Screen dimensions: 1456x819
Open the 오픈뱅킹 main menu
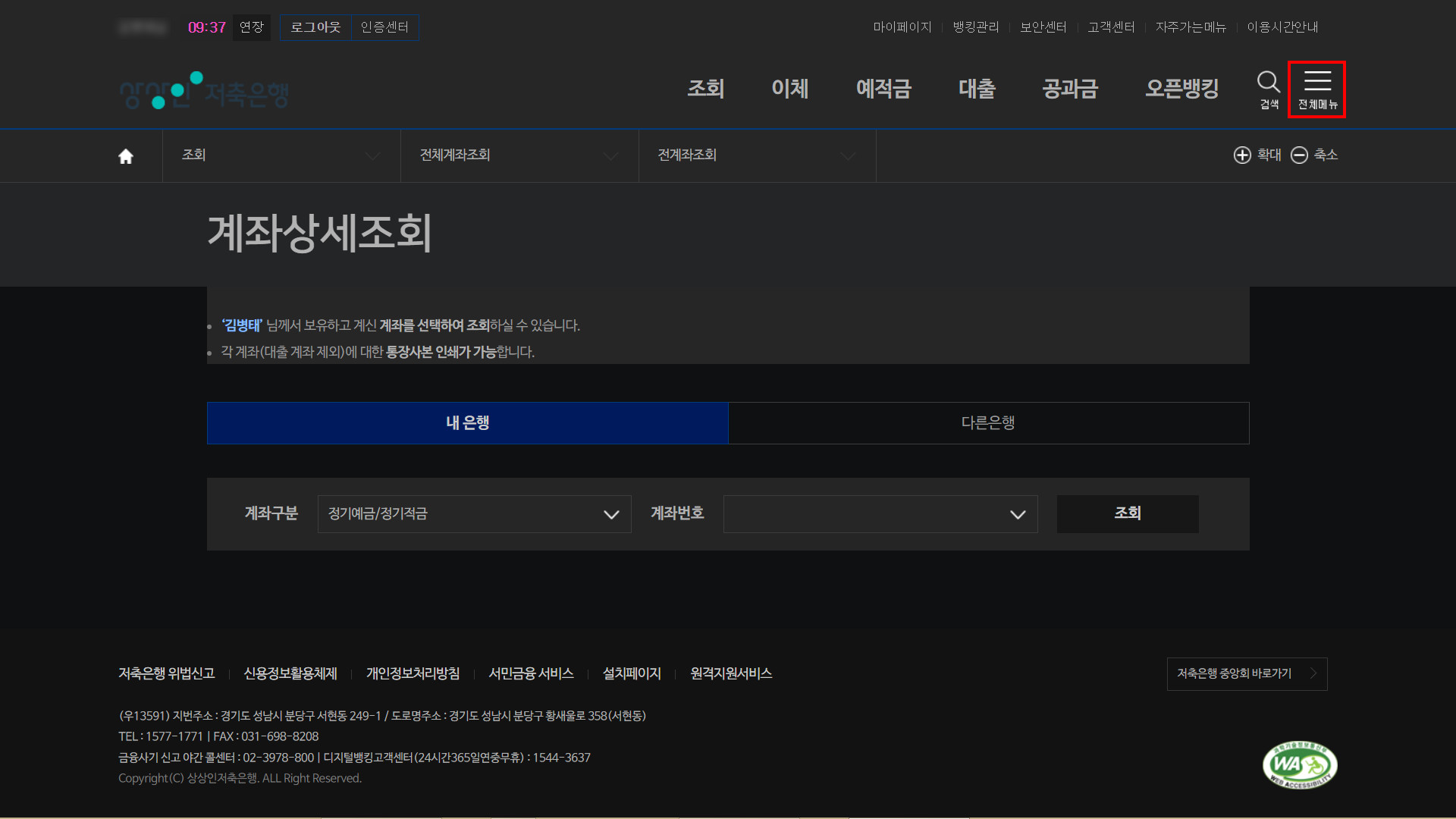1181,89
